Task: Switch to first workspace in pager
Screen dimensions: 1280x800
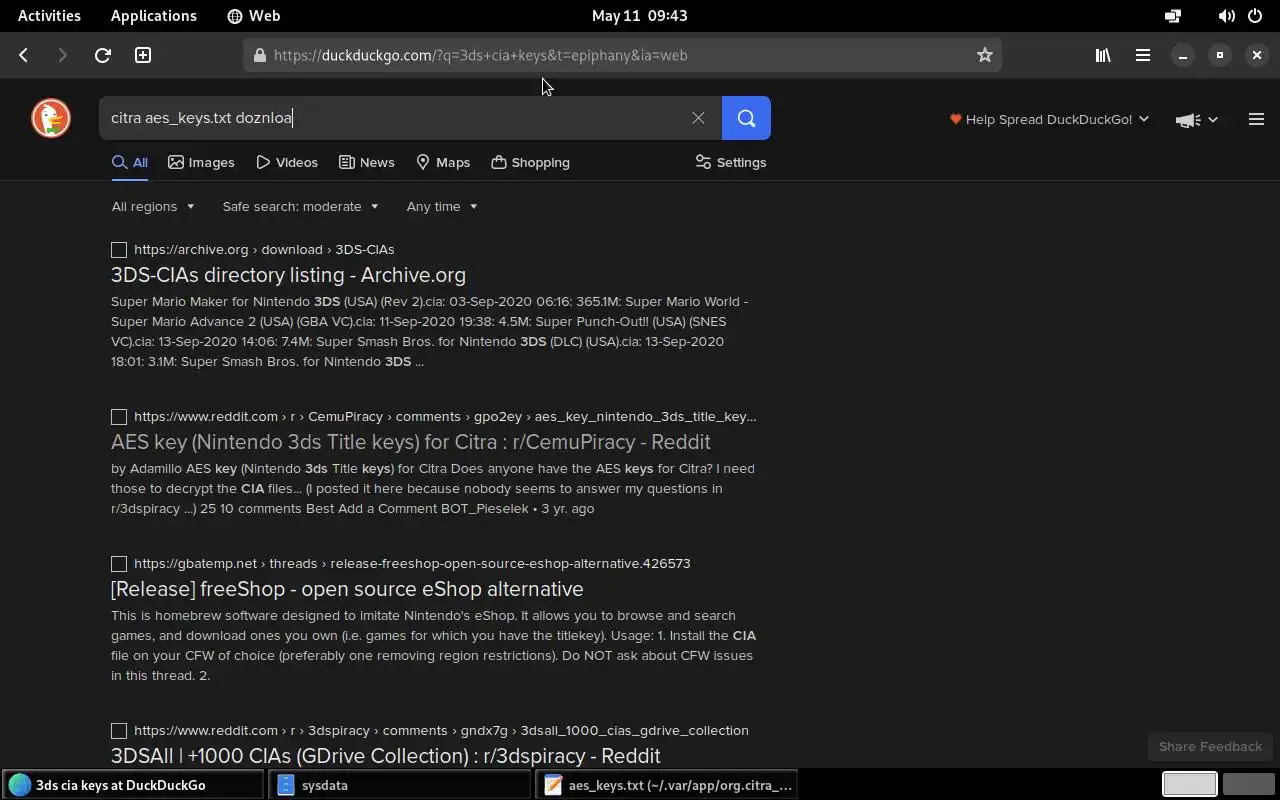Action: point(1189,785)
